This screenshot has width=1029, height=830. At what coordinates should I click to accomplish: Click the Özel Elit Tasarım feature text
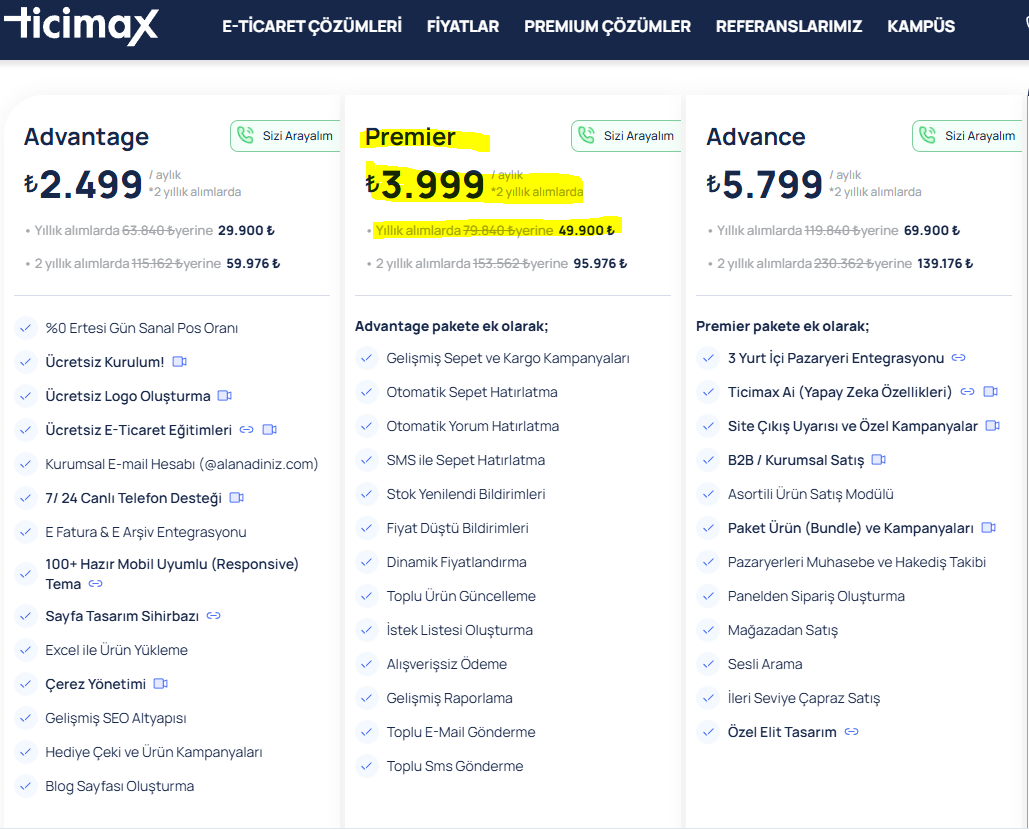pyautogui.click(x=782, y=732)
